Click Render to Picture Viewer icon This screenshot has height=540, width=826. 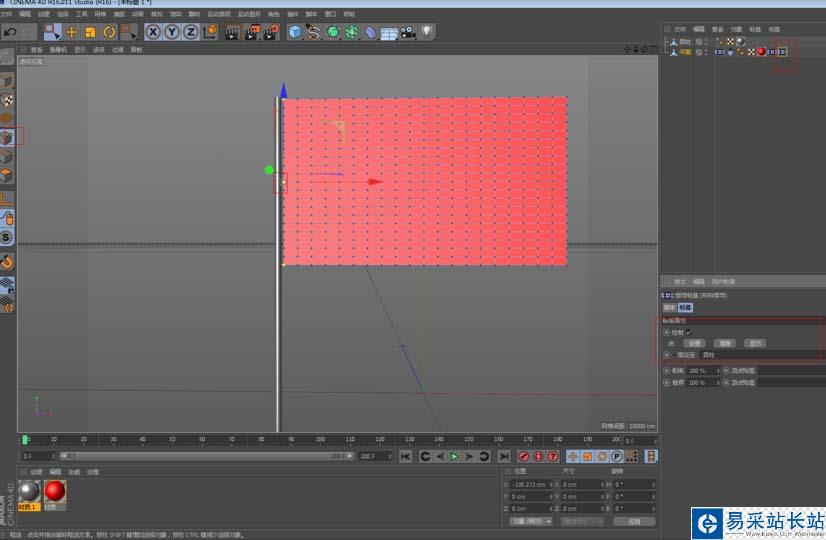(x=251, y=32)
